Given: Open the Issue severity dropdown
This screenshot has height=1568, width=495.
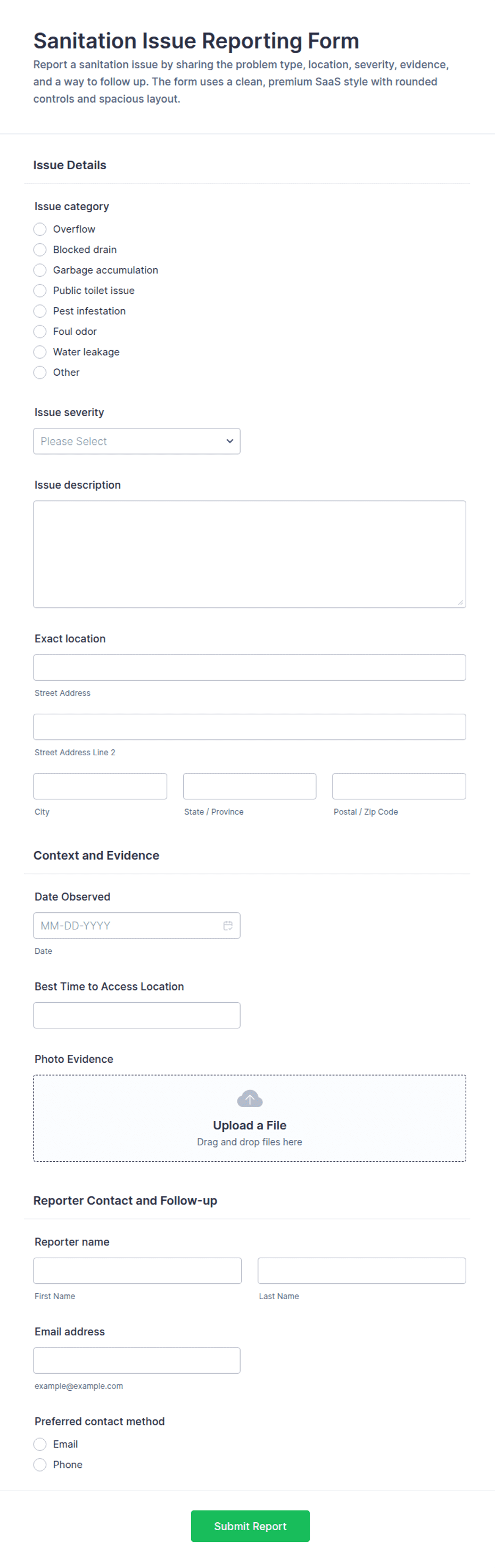Looking at the screenshot, I should [x=137, y=441].
